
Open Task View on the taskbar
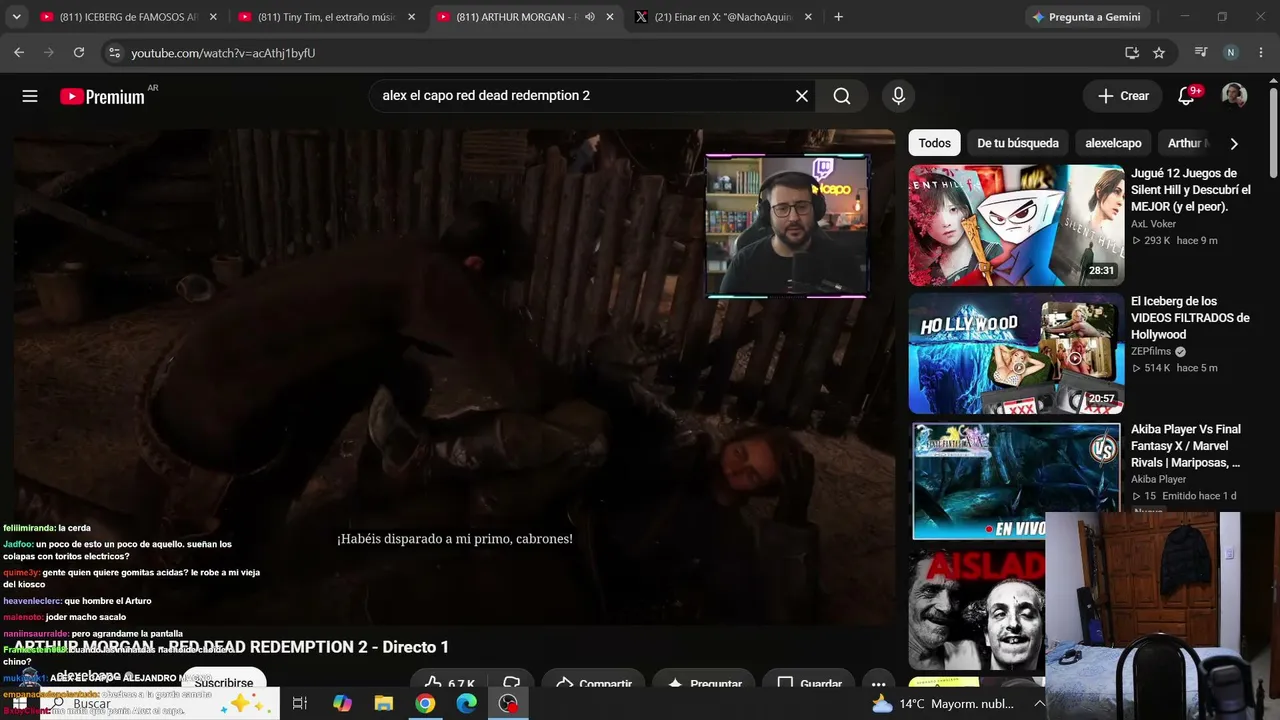[299, 704]
